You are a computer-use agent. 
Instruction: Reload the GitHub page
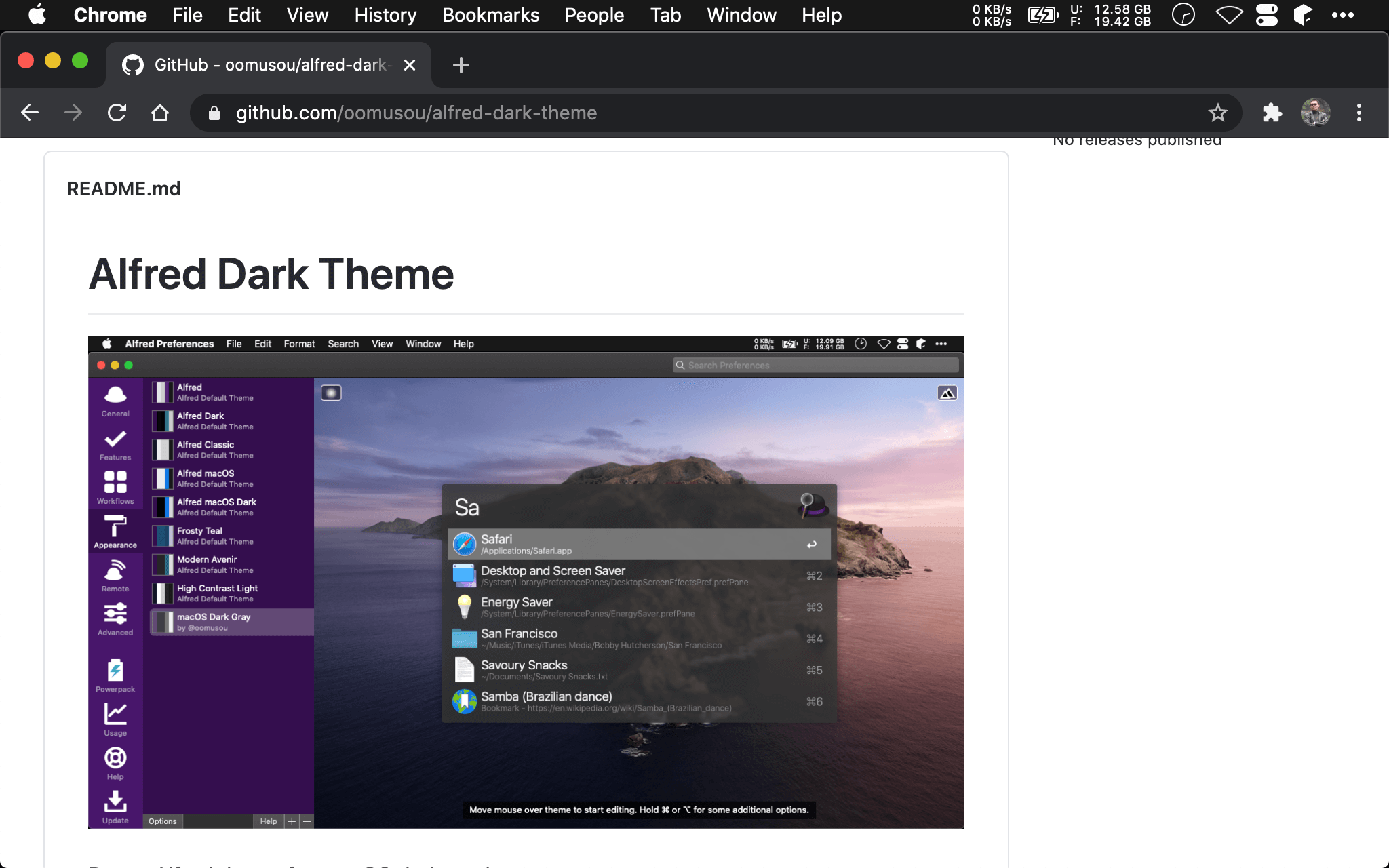click(x=117, y=113)
